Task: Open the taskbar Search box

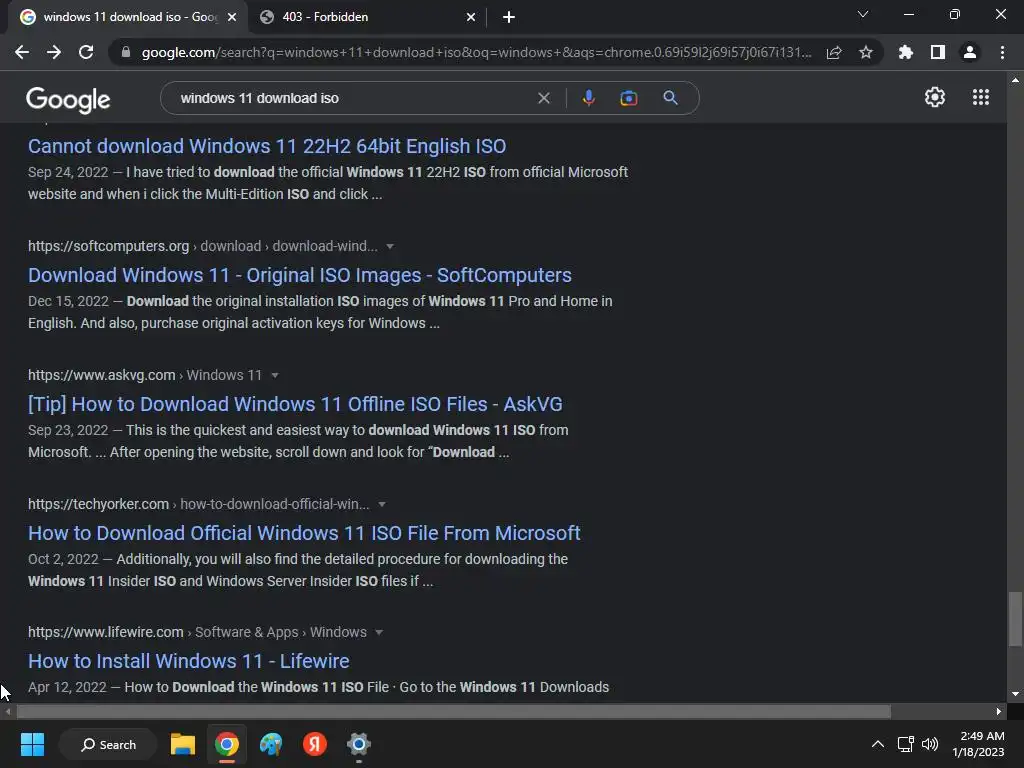Action: point(108,744)
